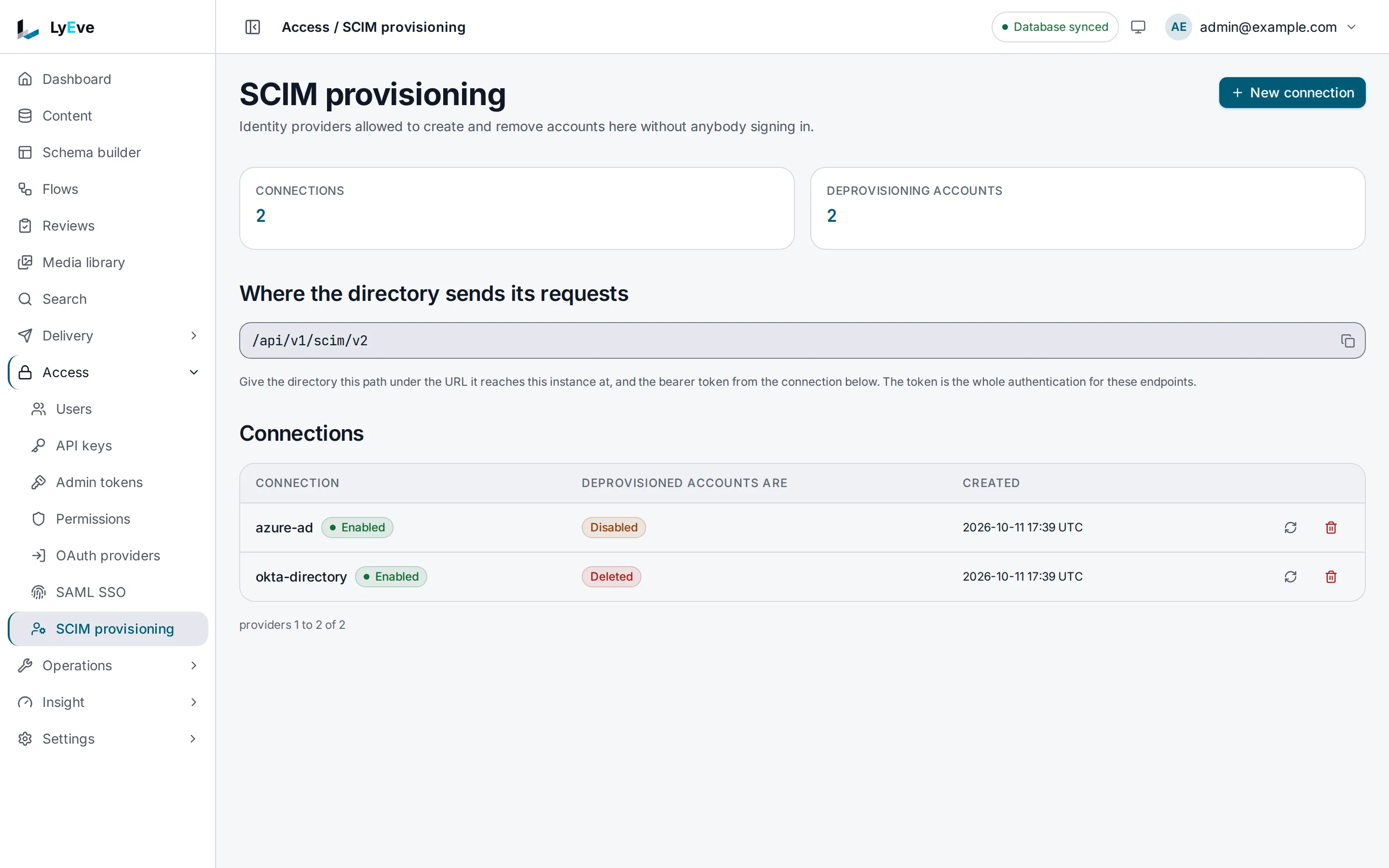The width and height of the screenshot is (1389, 868).
Task: Select SCIM provisioning in sidebar
Action: (x=108, y=629)
